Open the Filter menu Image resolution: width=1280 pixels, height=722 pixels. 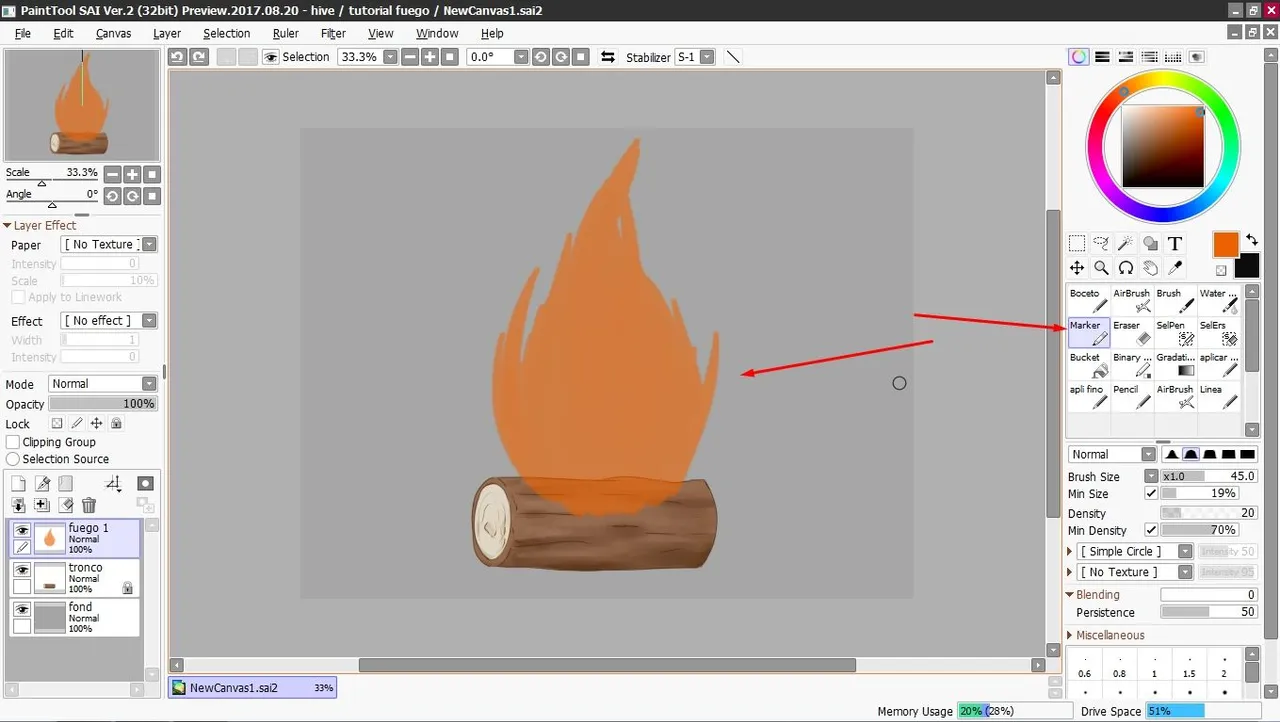(333, 33)
